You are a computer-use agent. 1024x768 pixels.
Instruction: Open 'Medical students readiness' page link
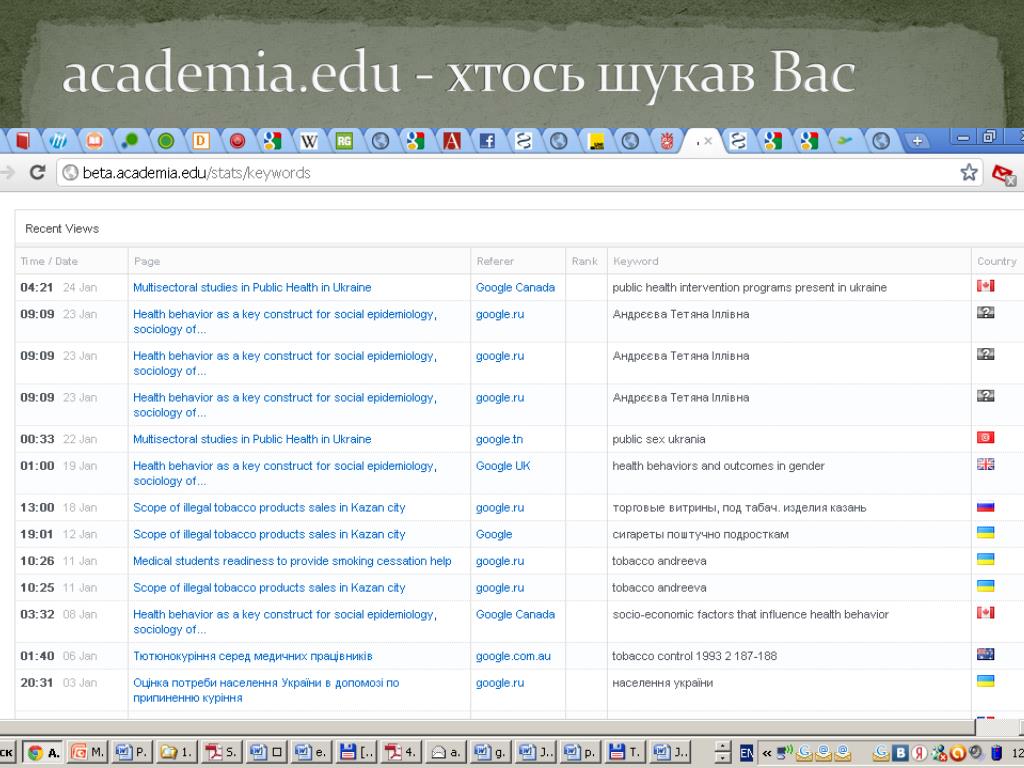pos(292,561)
